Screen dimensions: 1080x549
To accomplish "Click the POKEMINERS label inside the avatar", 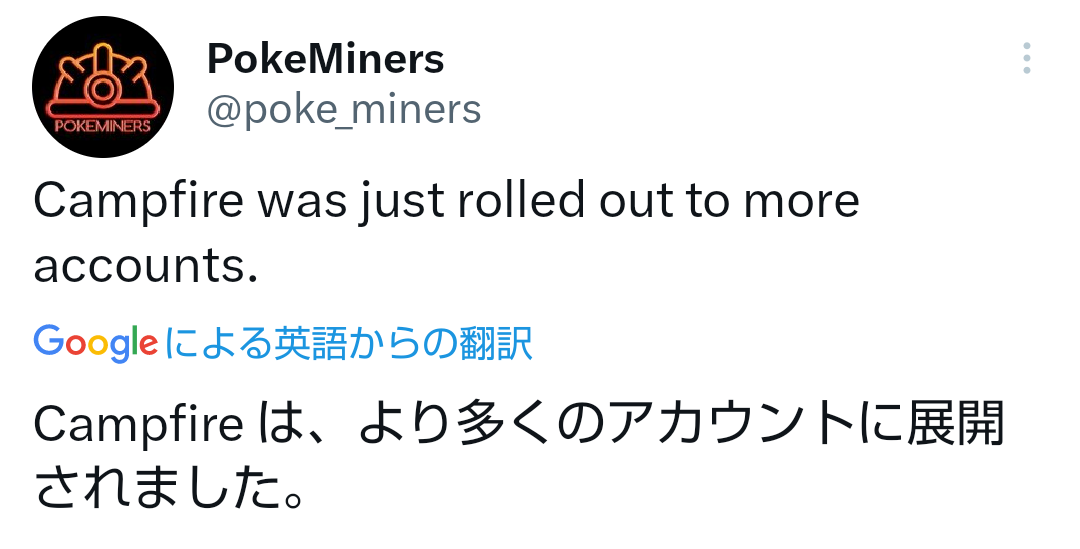I will click(x=102, y=126).
